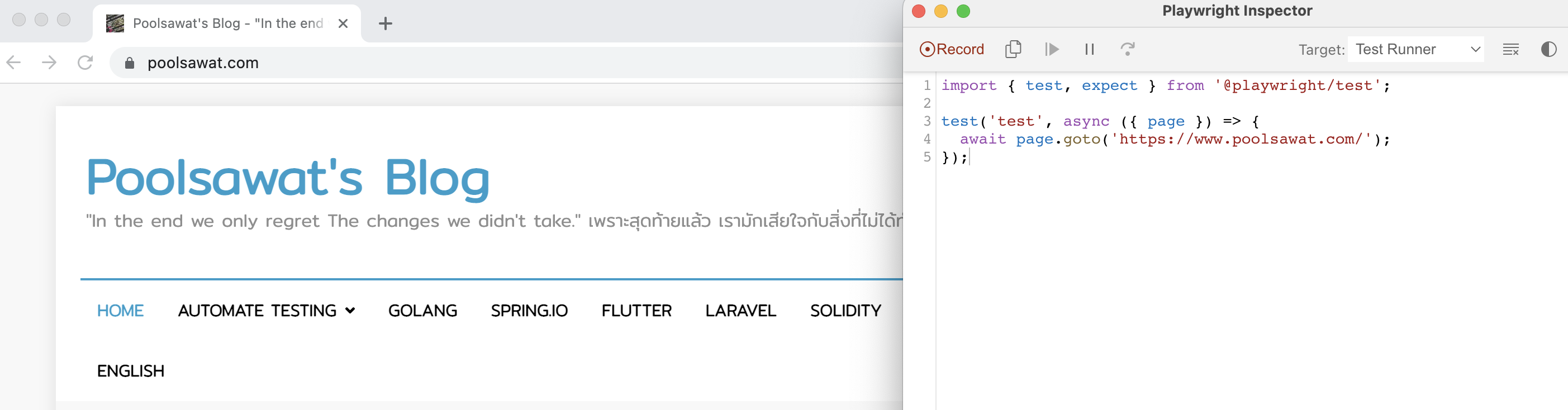The height and width of the screenshot is (410, 1568).
Task: Go forward in the Chrome browser
Action: [49, 62]
